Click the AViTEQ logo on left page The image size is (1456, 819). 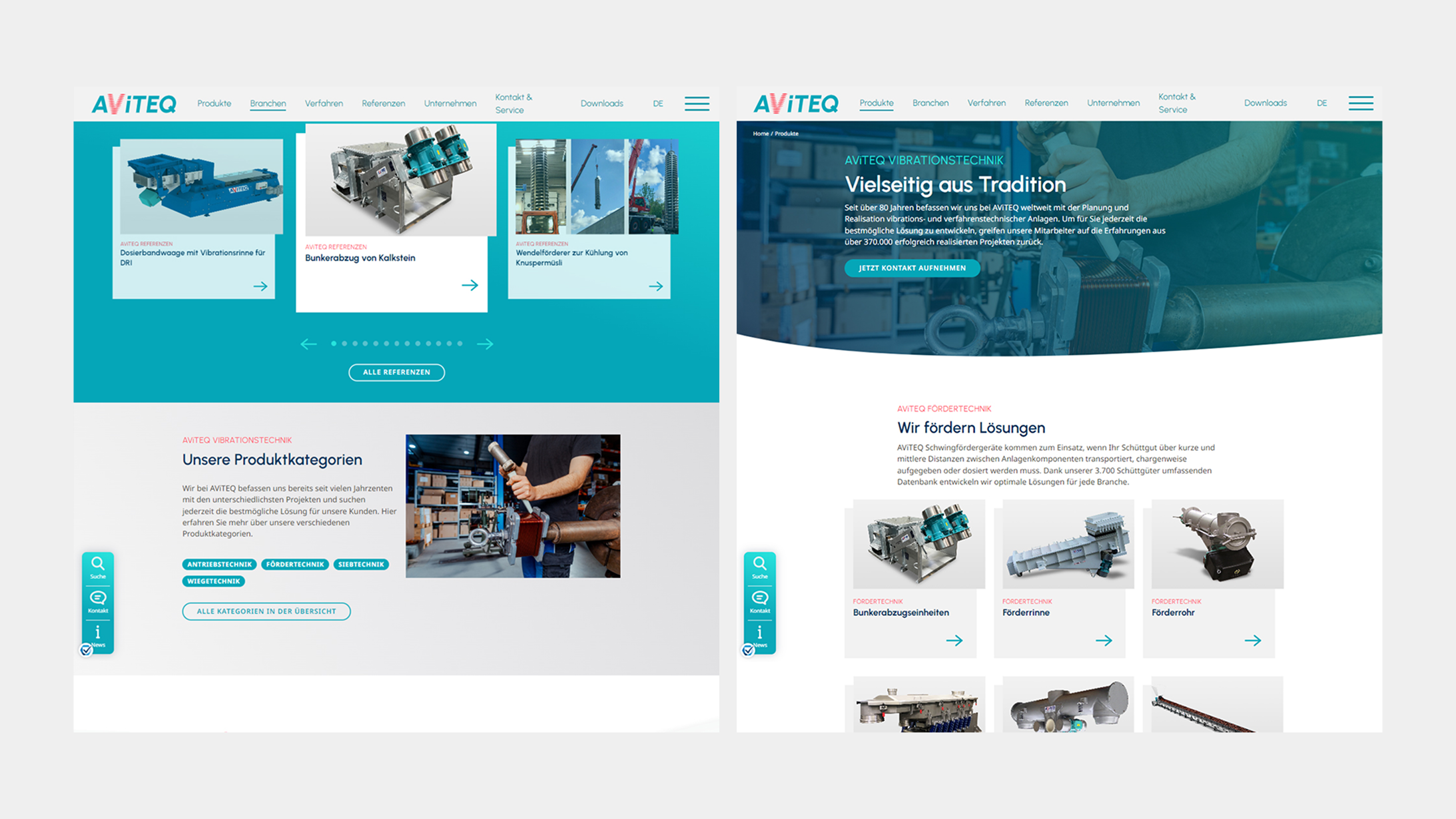(134, 104)
